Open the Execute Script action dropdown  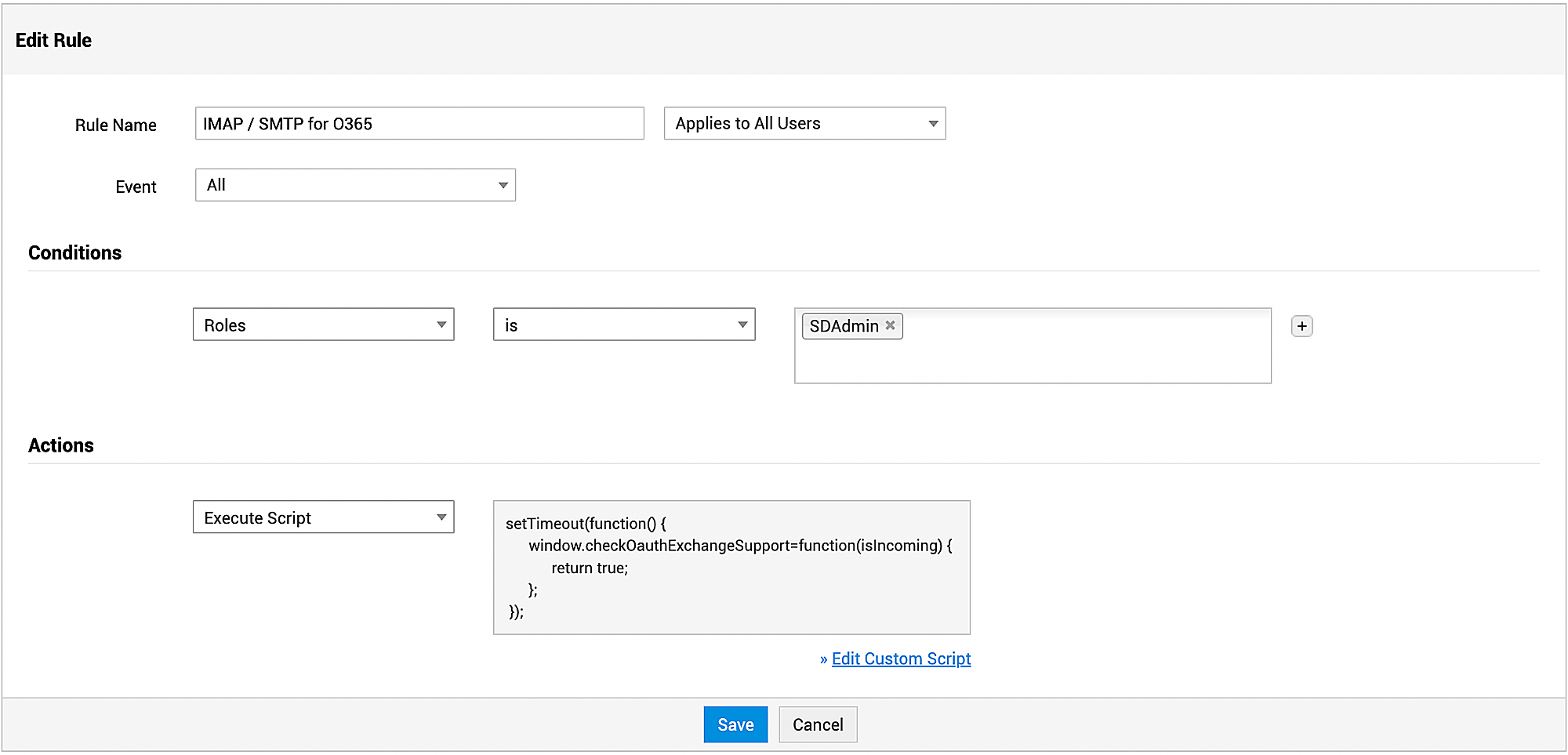(x=323, y=517)
